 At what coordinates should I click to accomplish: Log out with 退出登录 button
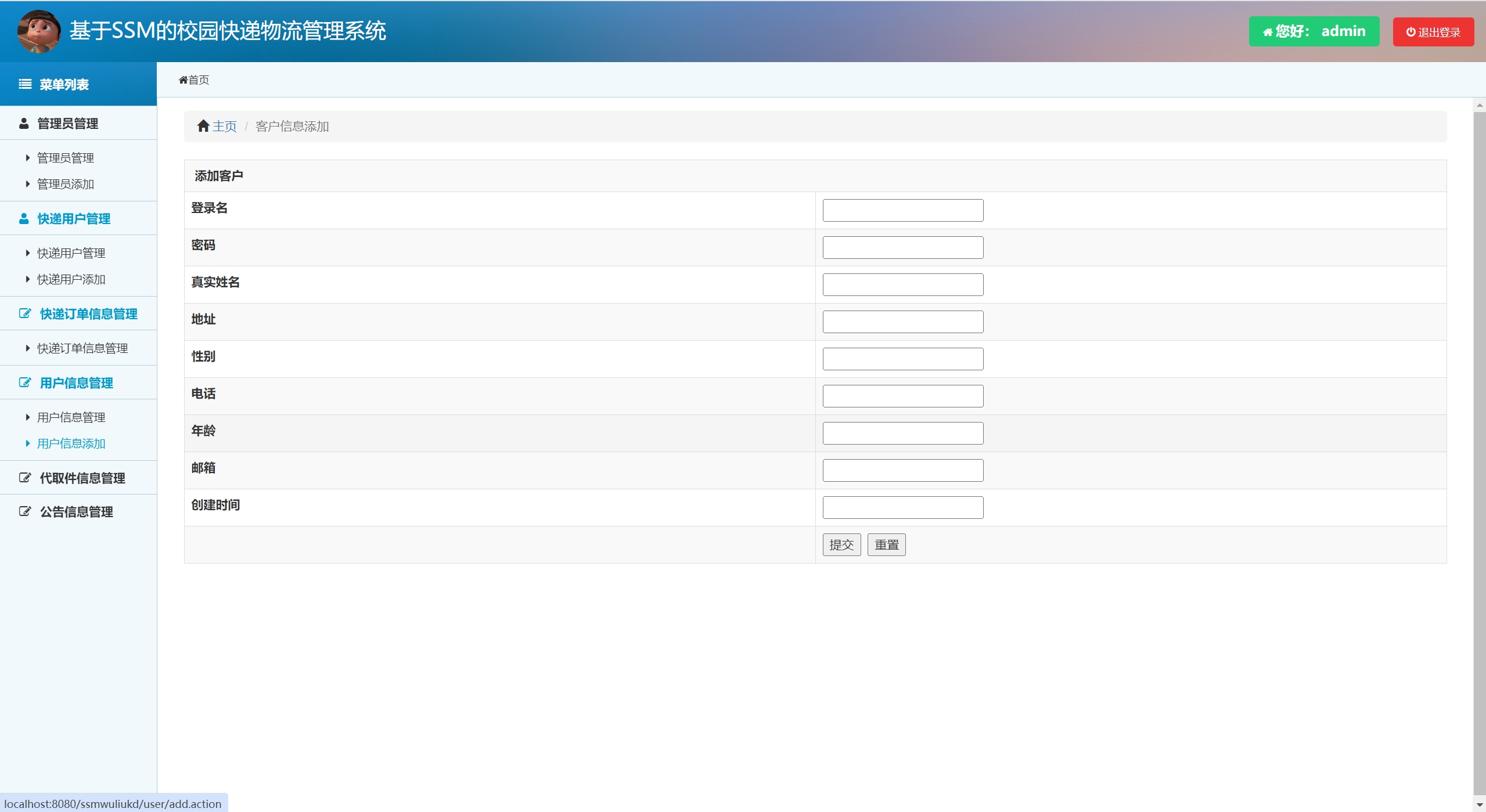(x=1433, y=32)
